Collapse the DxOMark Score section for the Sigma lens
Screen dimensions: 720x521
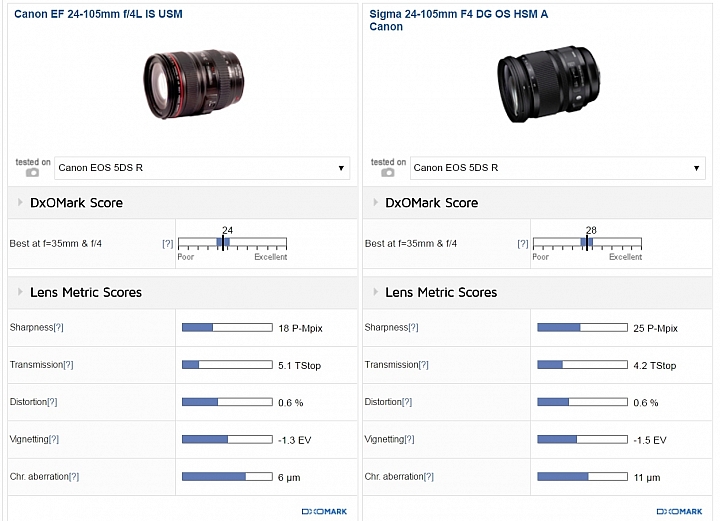pos(376,203)
